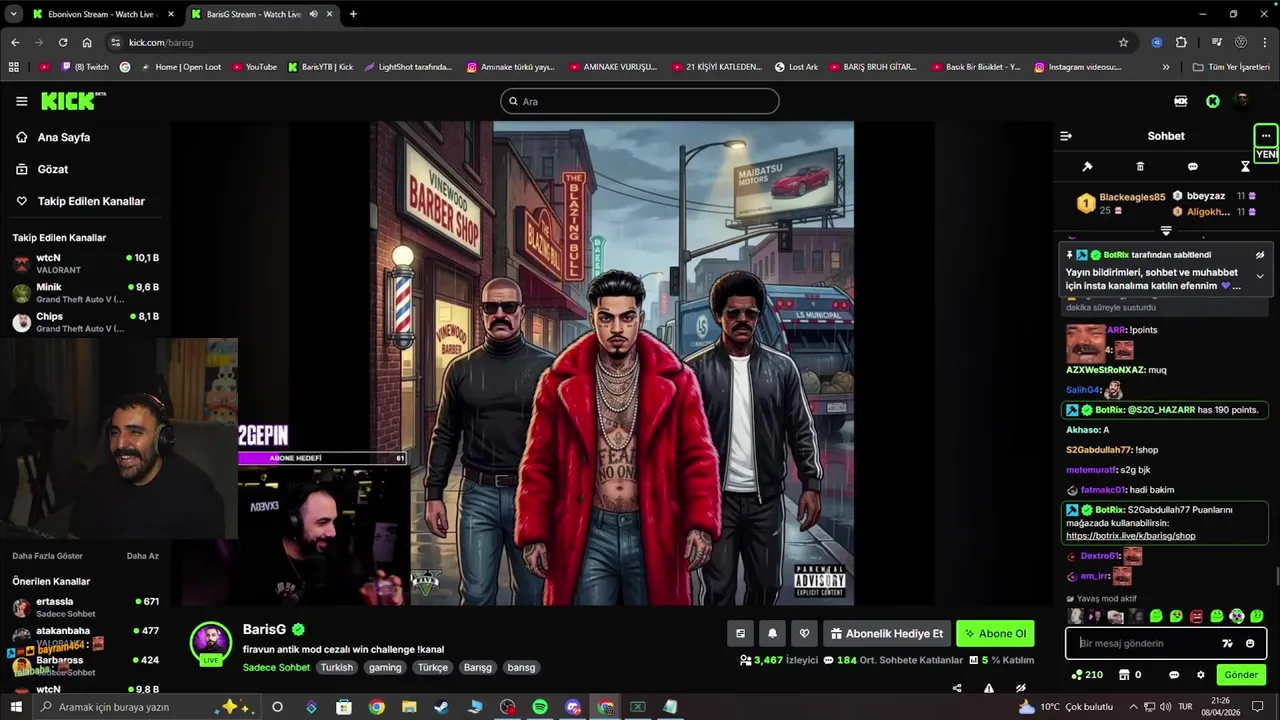
Task: Click the trash can icon in chat toolbar
Action: click(1140, 166)
